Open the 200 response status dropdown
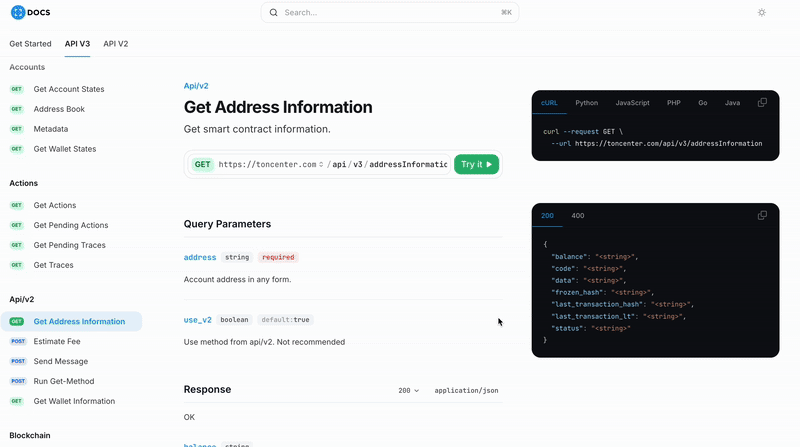Viewport: 800px width, 447px height. [409, 390]
